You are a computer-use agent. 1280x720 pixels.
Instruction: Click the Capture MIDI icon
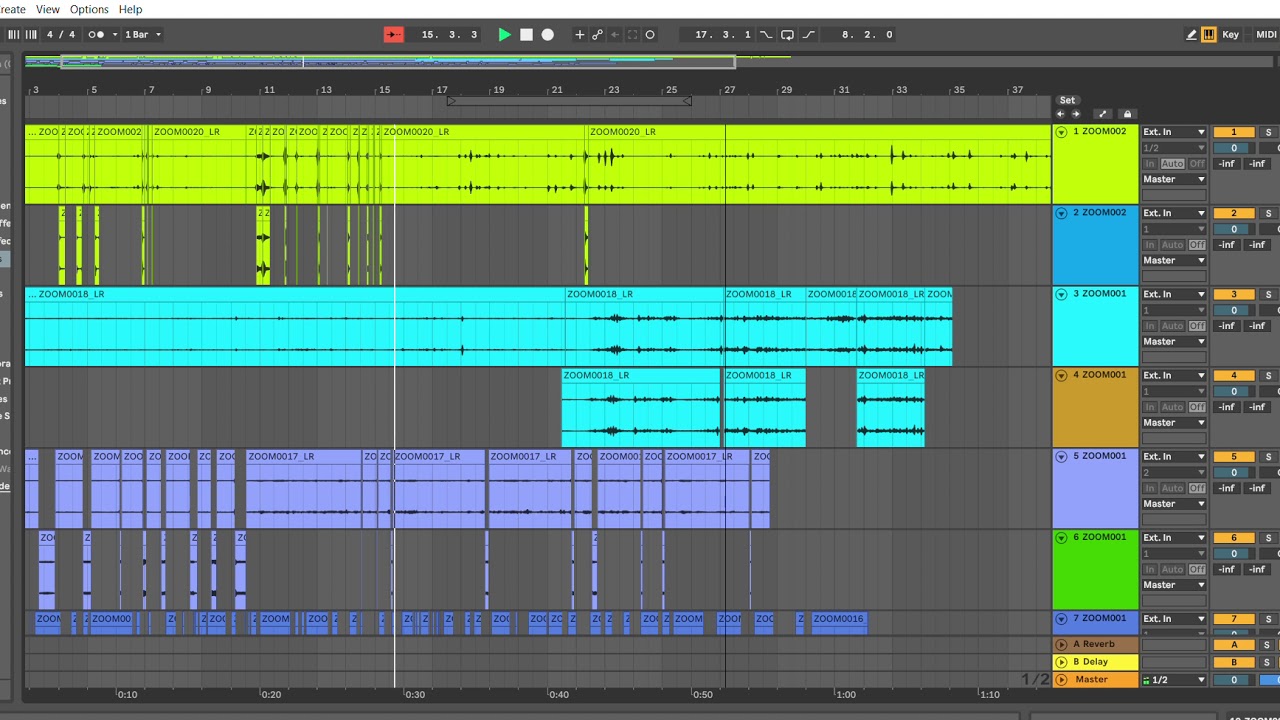click(632, 34)
